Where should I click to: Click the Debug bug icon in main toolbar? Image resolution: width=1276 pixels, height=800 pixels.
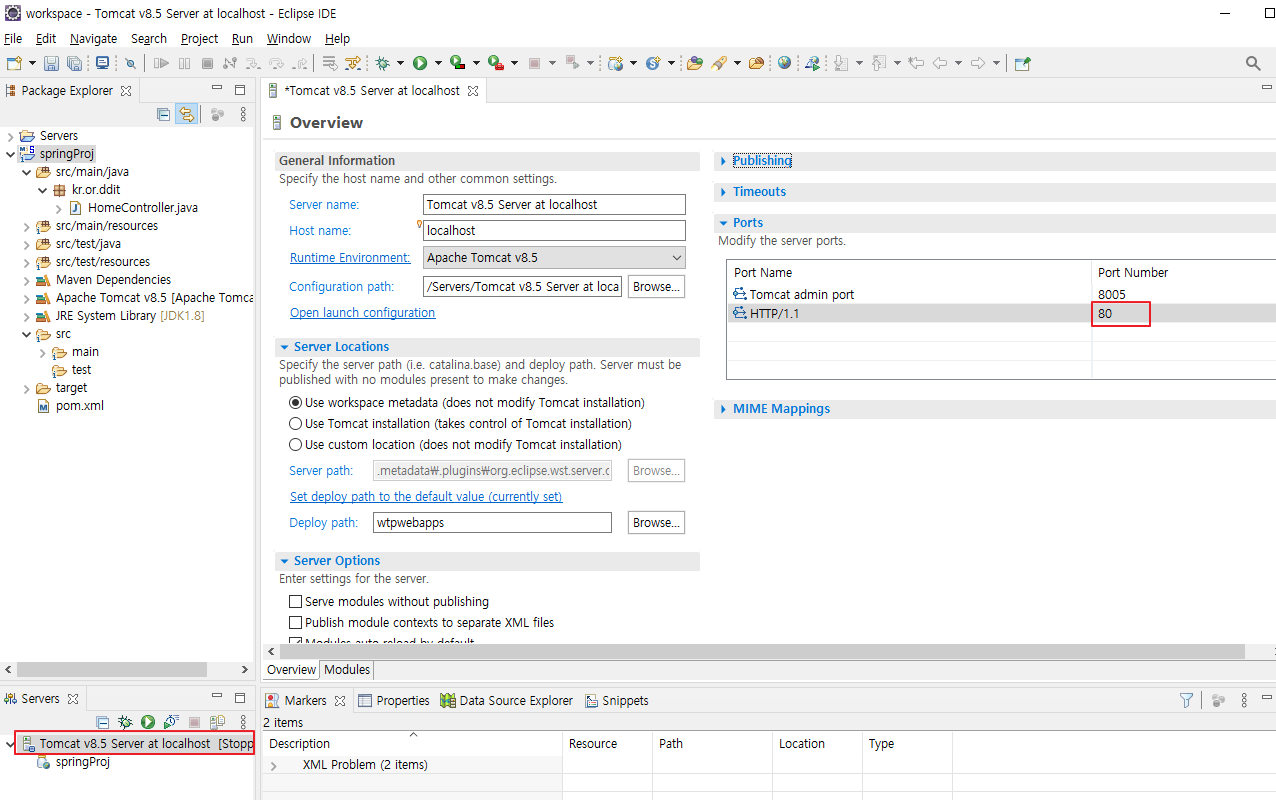(382, 63)
